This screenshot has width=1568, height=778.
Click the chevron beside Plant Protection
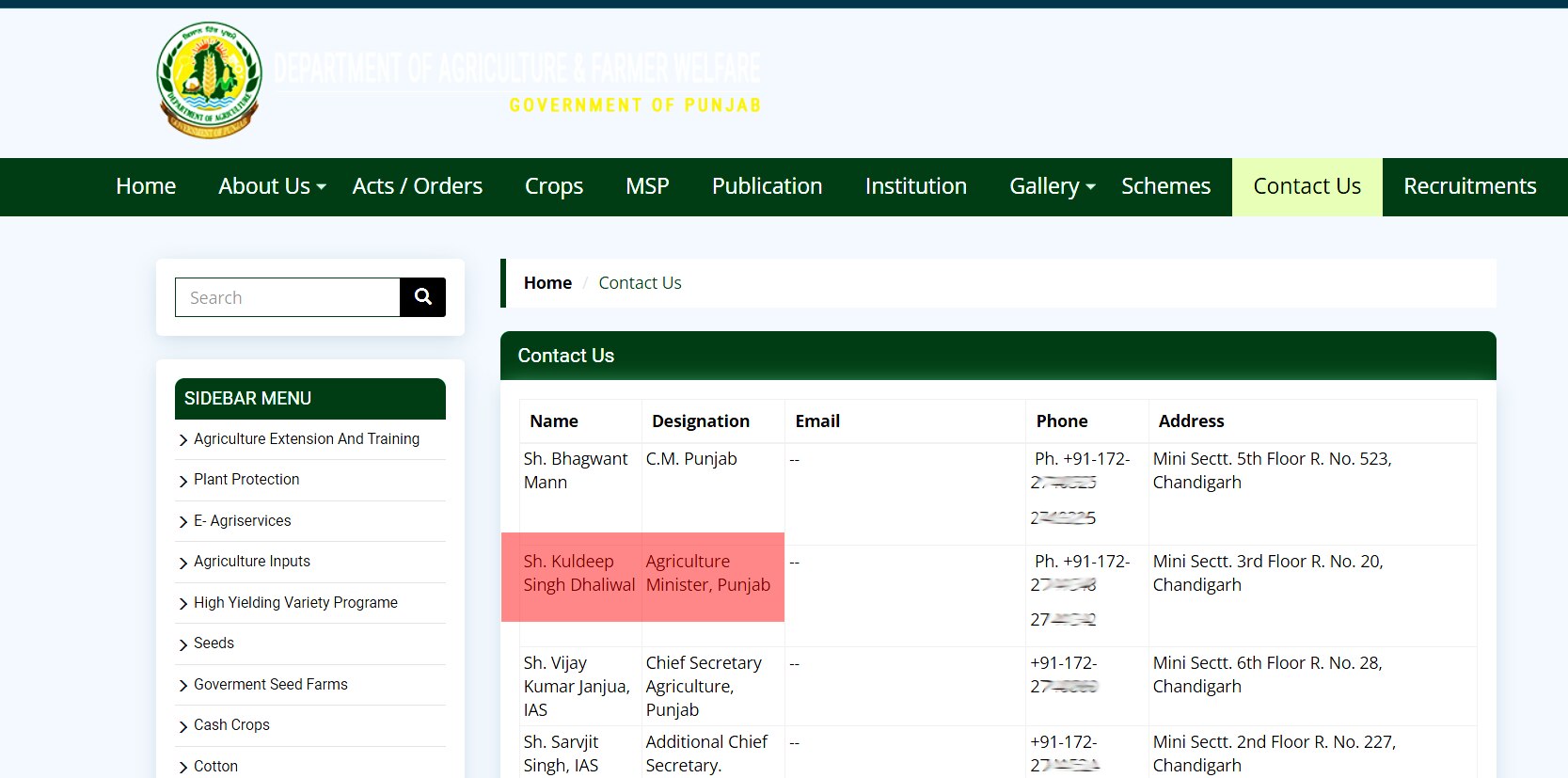pyautogui.click(x=183, y=481)
